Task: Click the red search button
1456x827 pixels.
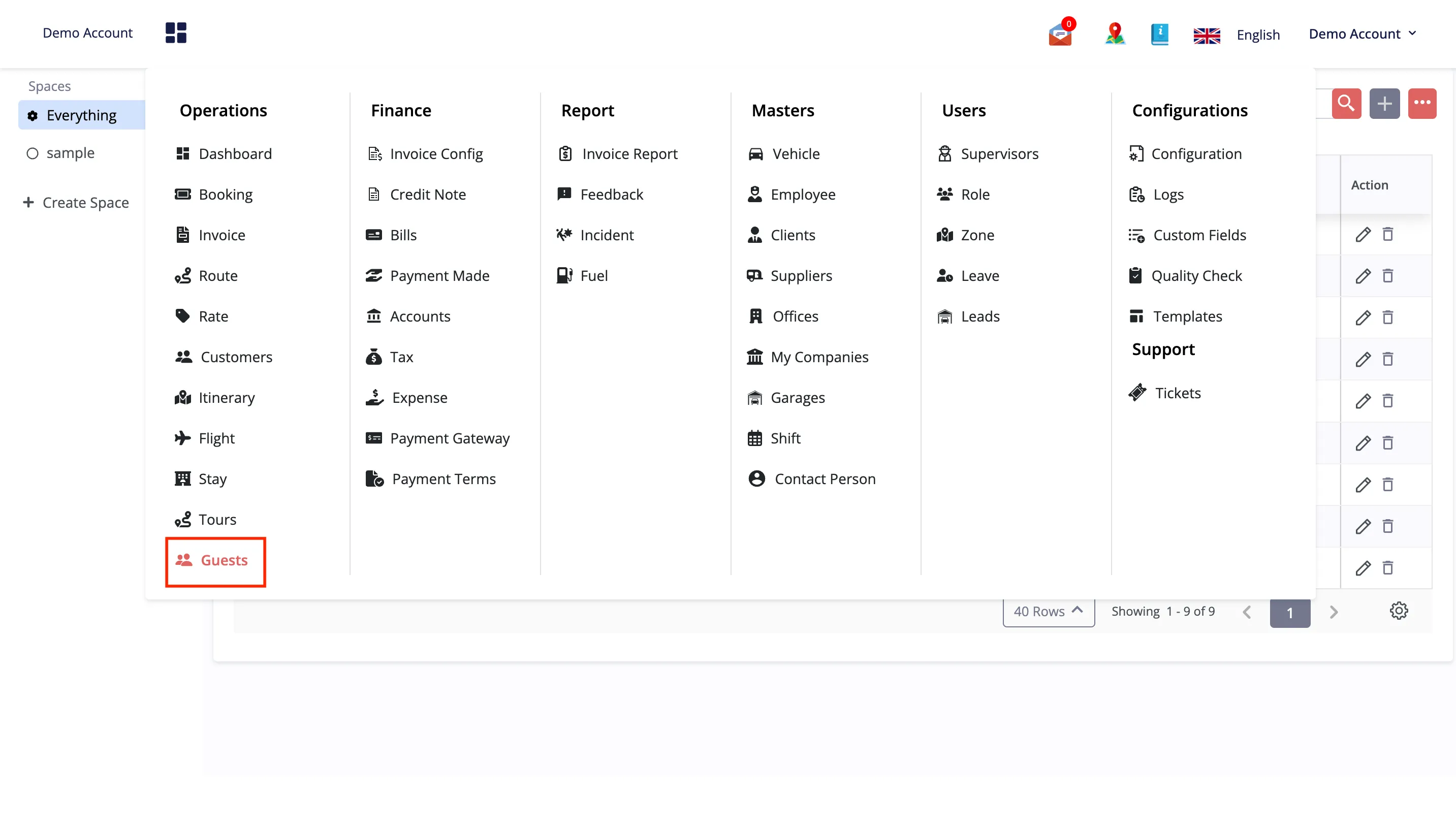Action: (x=1346, y=104)
